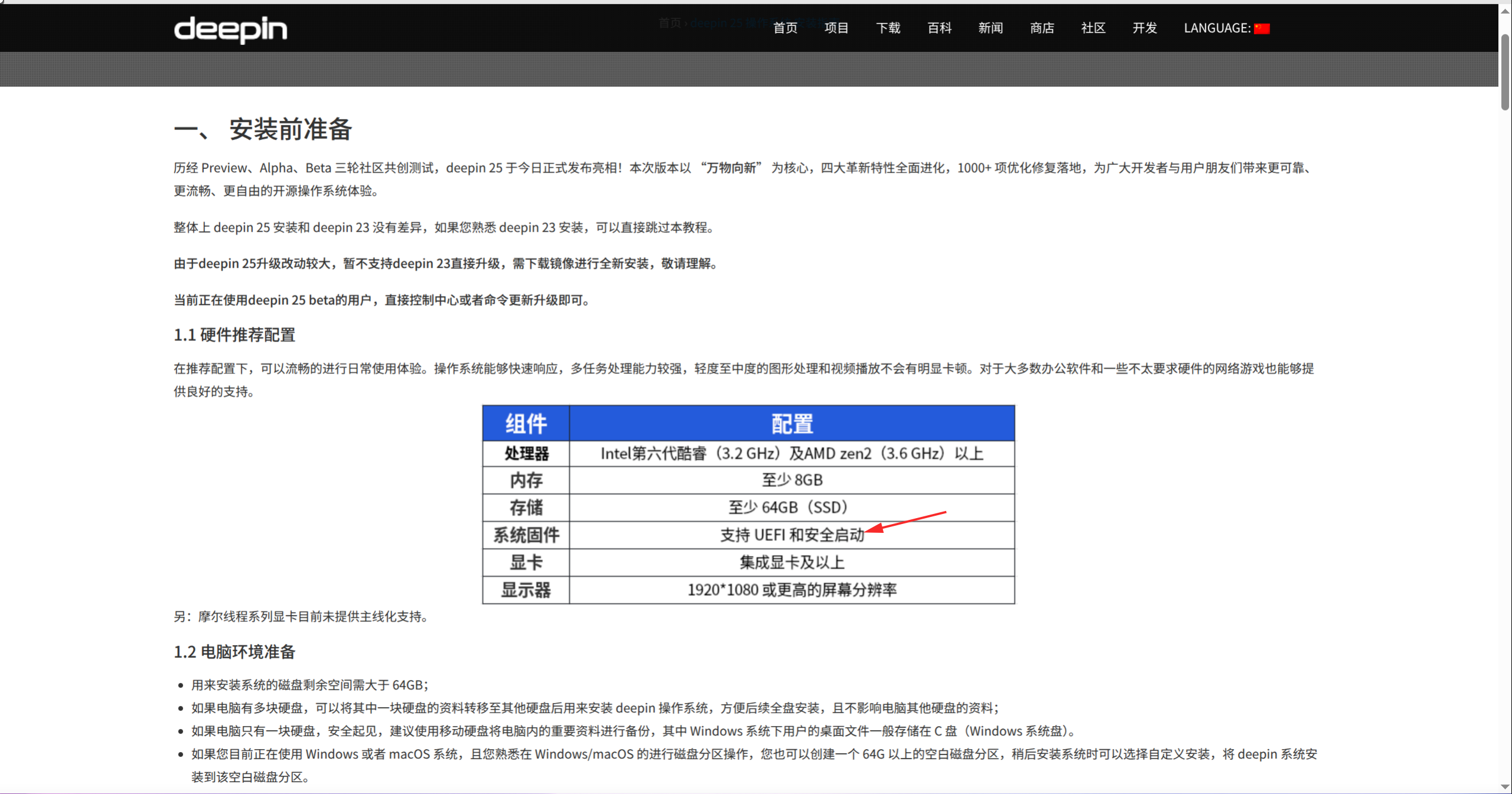The width and height of the screenshot is (1512, 794).
Task: Click the 系统固件 row label
Action: (526, 535)
